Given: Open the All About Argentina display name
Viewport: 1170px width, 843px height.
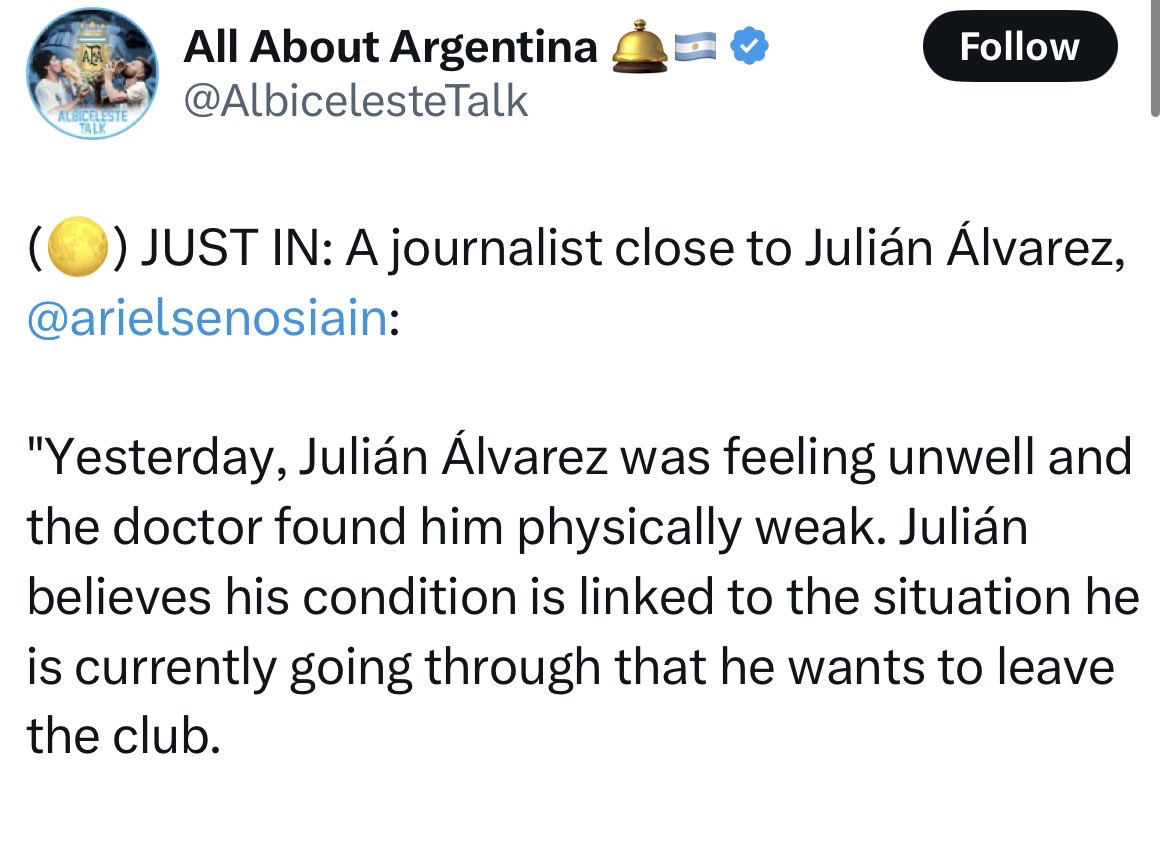Looking at the screenshot, I should 390,46.
